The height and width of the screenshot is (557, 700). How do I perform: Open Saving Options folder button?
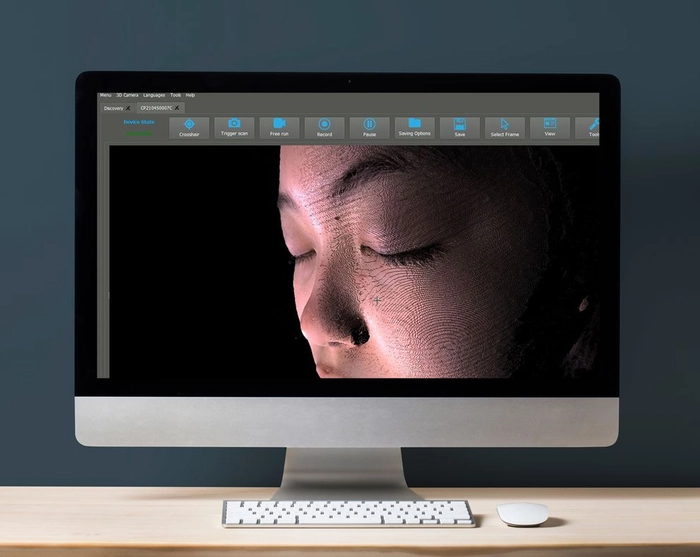[414, 127]
